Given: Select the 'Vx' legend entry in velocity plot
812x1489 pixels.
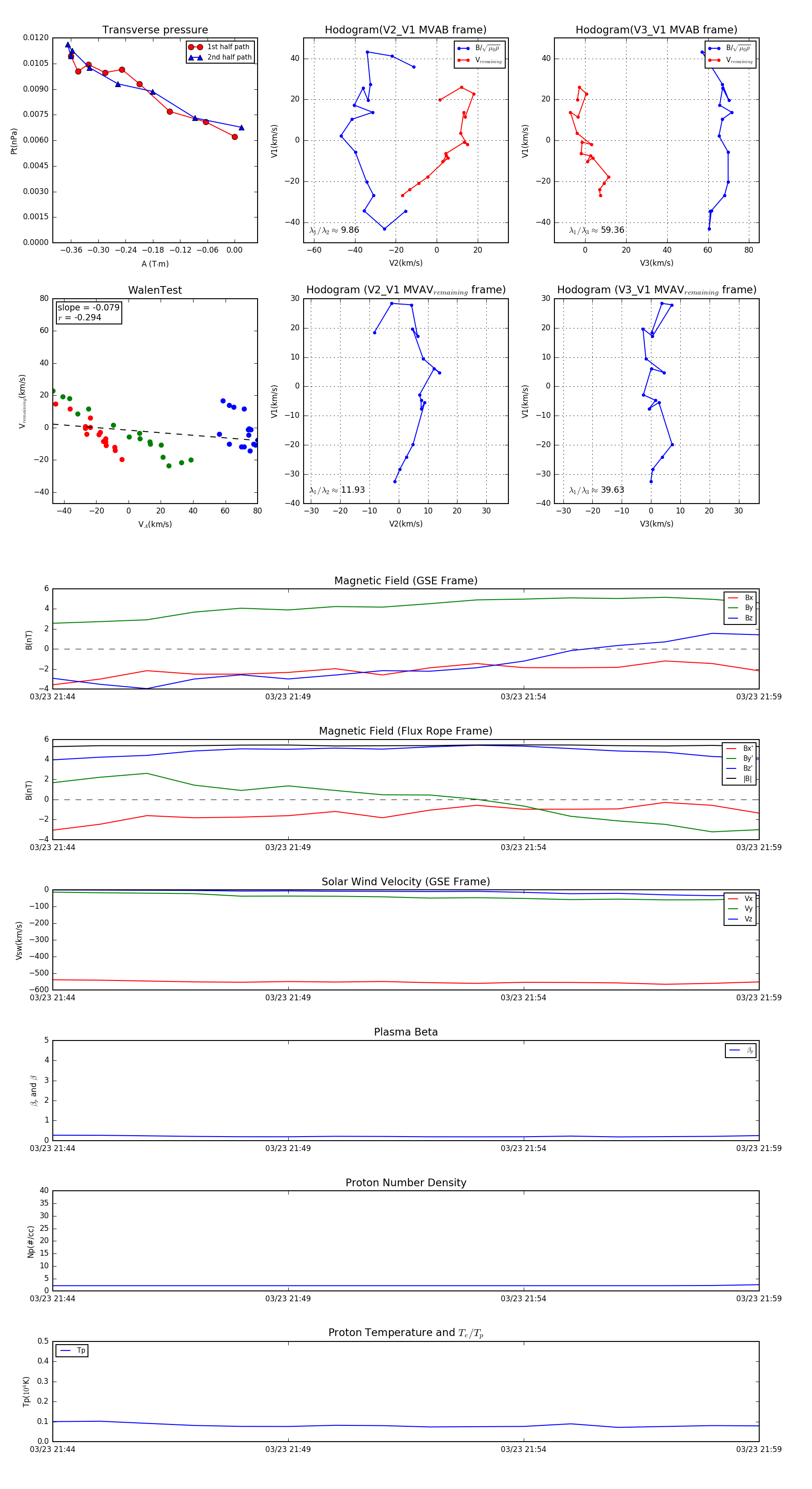Looking at the screenshot, I should pos(740,898).
